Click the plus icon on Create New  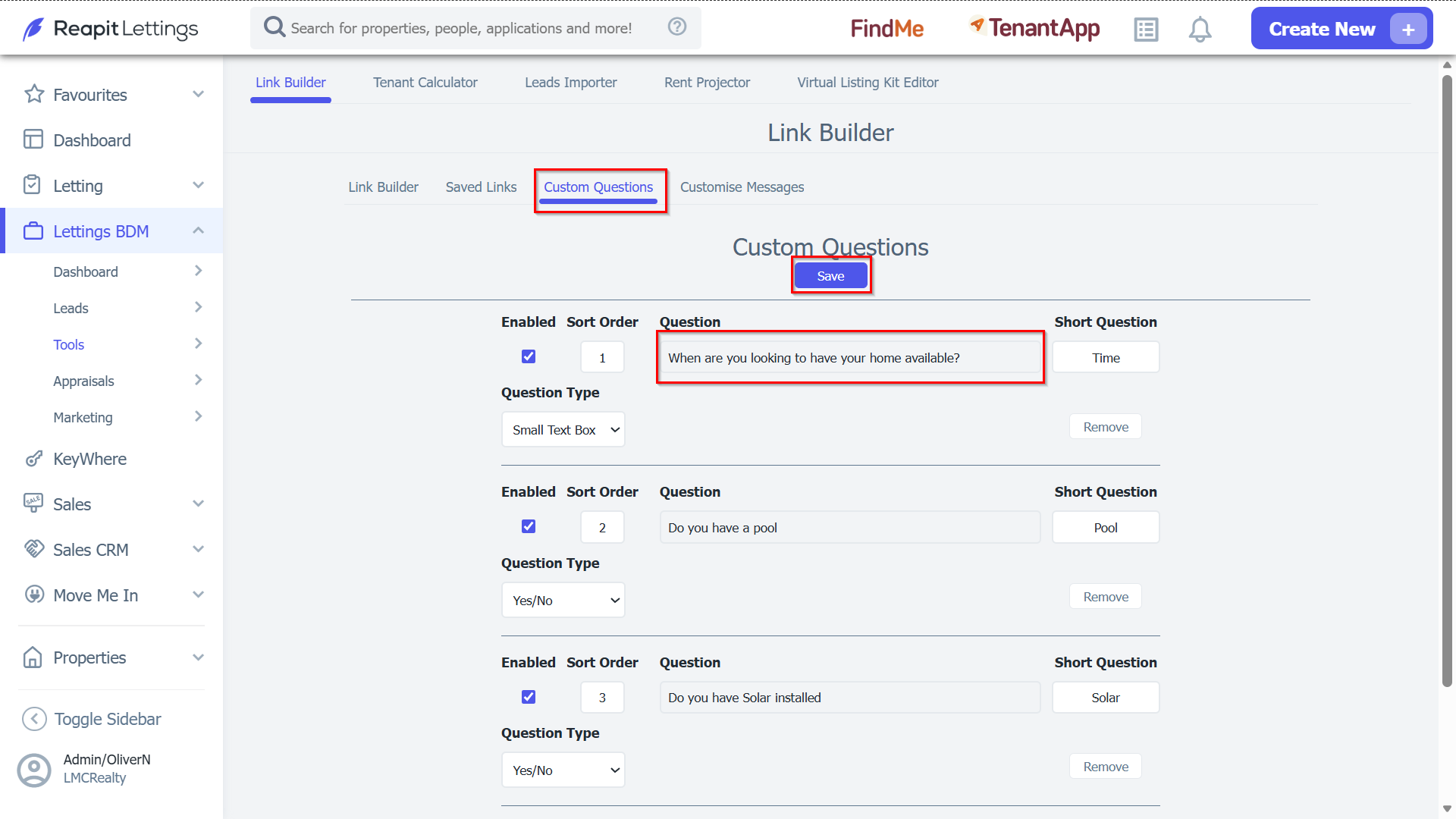[x=1408, y=30]
